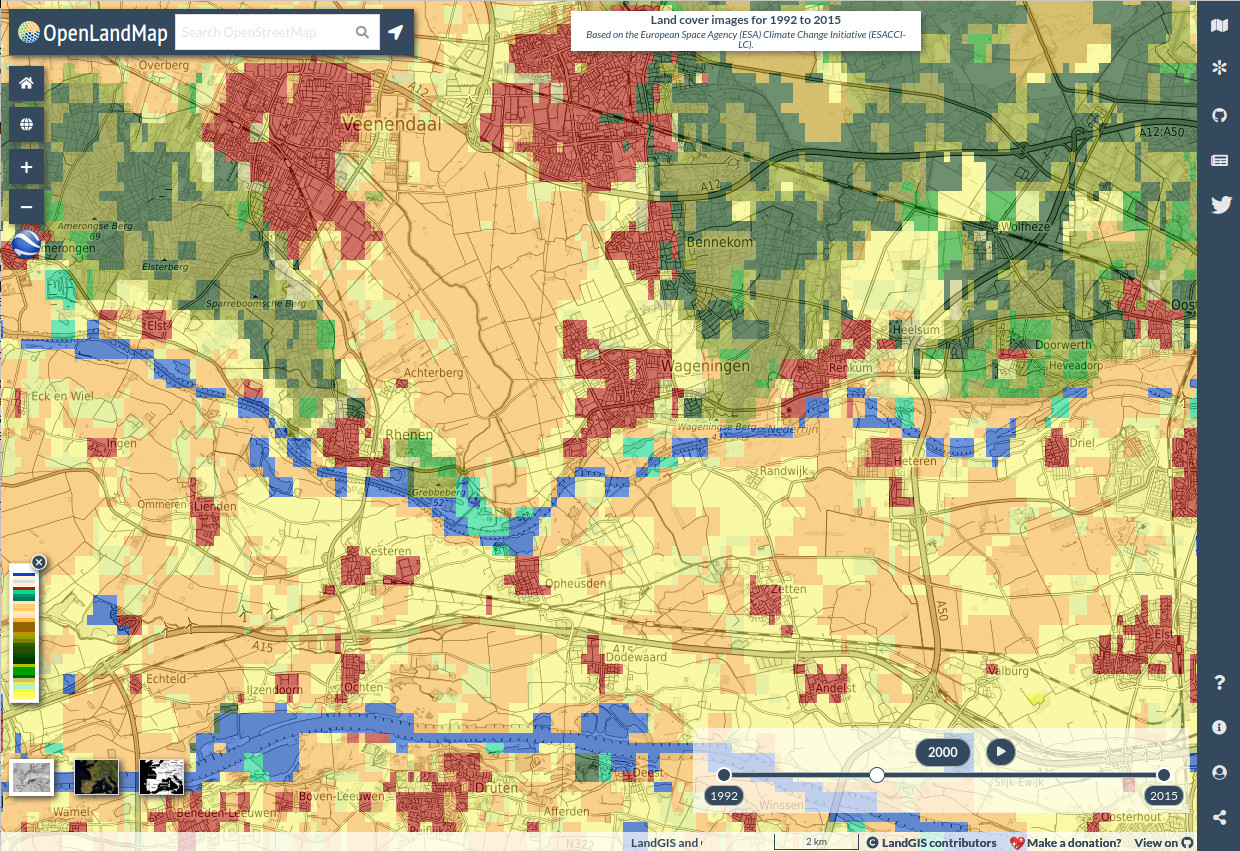Click the share icon at bottom right
Viewport: 1240px width, 851px height.
point(1219,815)
